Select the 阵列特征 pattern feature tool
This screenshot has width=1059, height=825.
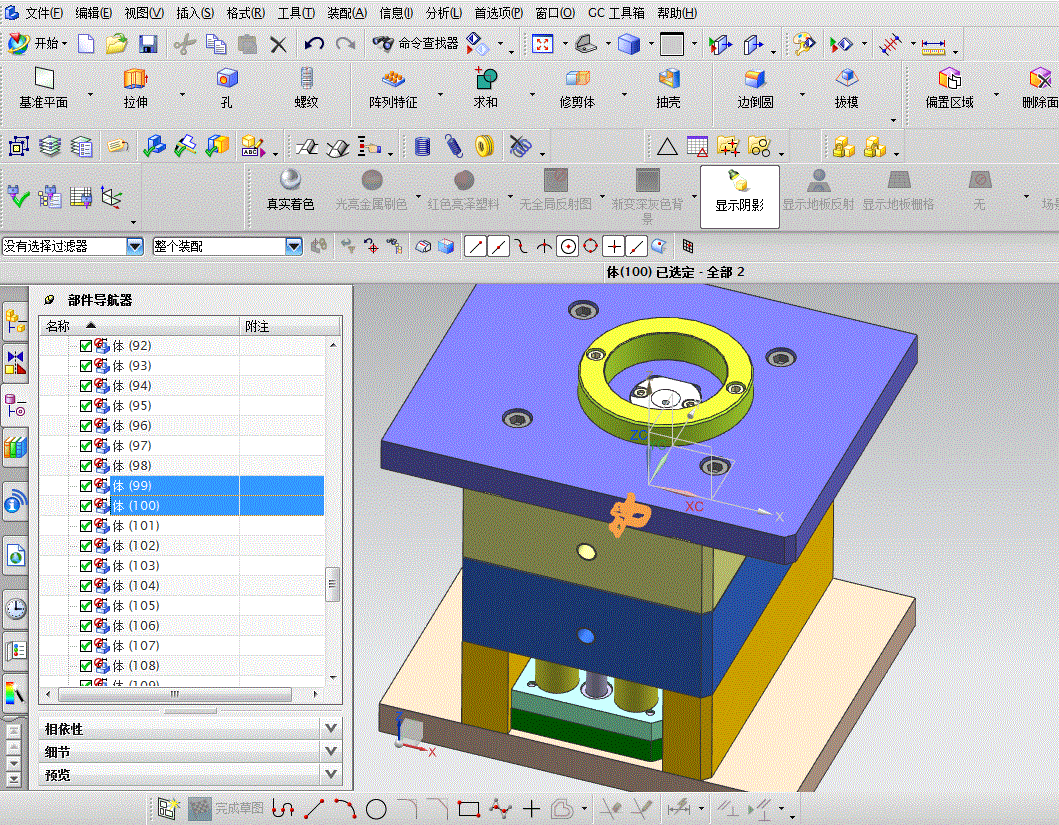393,88
